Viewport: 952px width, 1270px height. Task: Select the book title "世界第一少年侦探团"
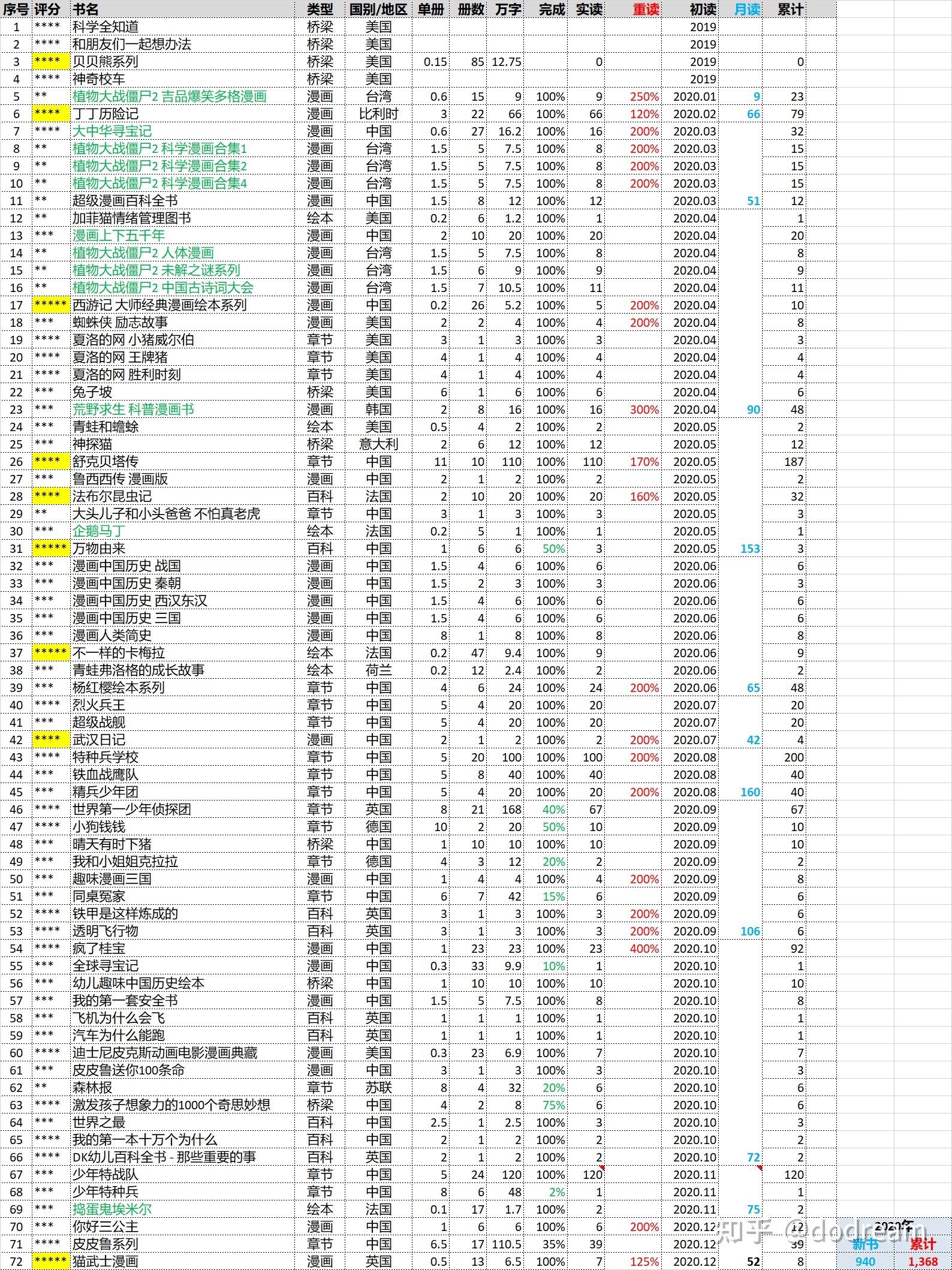pos(132,809)
